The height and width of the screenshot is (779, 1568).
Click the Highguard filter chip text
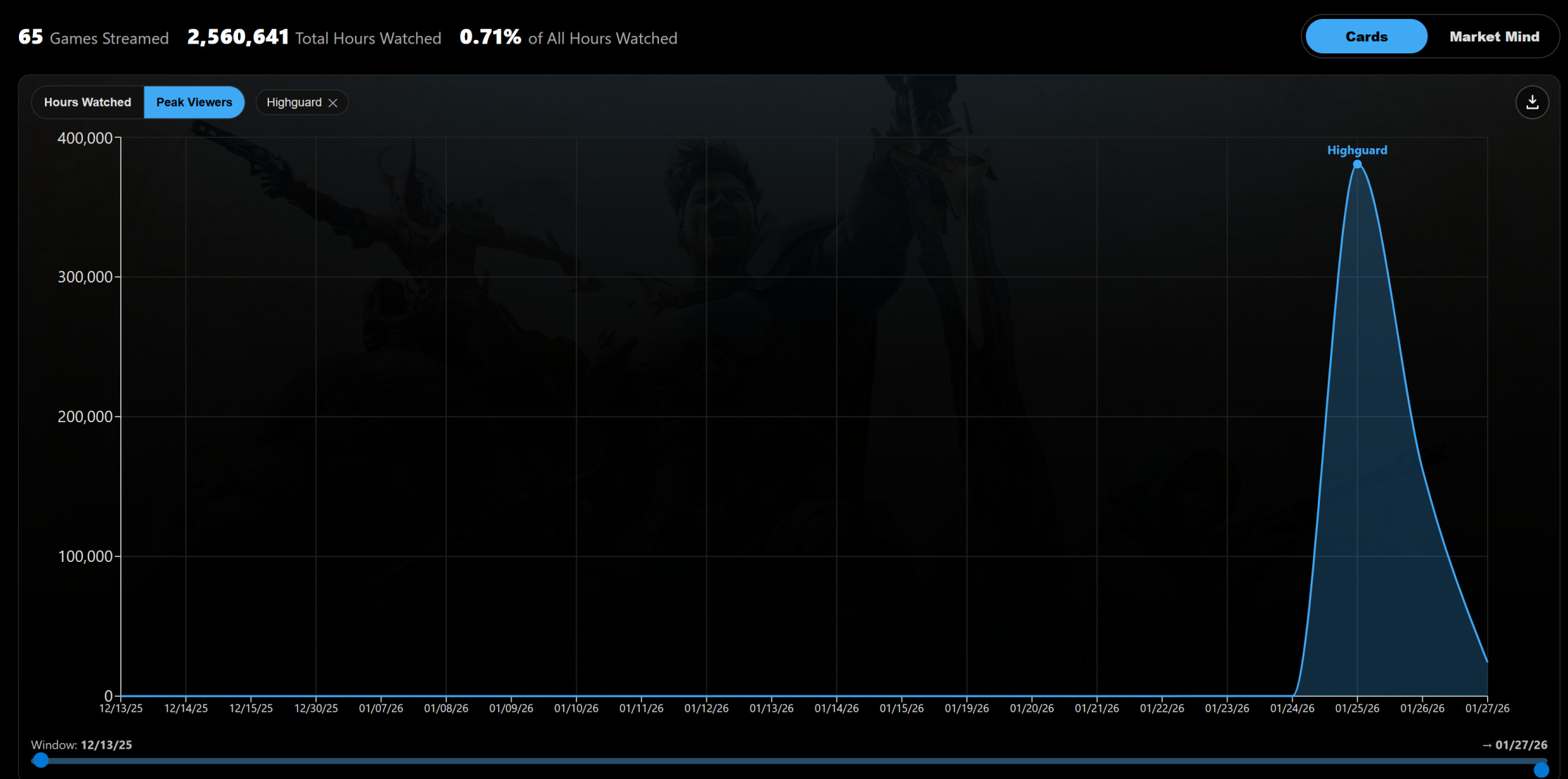pos(294,103)
